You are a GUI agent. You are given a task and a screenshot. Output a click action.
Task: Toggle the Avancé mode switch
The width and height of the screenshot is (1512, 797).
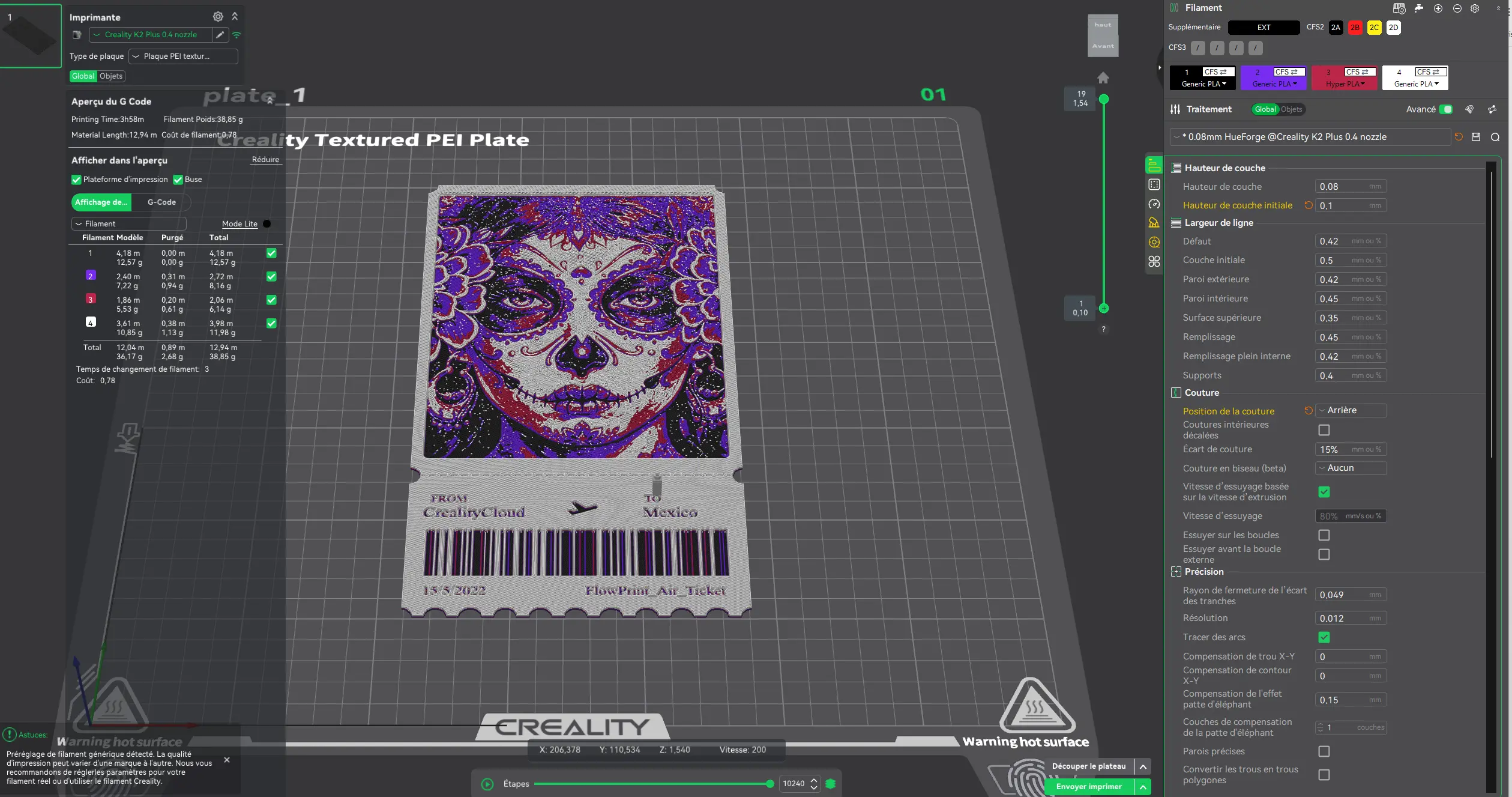[x=1446, y=109]
